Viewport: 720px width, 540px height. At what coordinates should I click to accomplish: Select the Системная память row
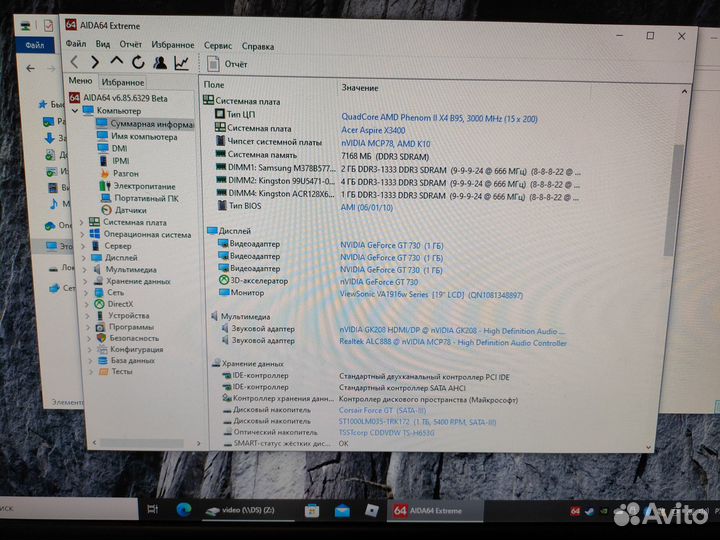tap(322, 156)
